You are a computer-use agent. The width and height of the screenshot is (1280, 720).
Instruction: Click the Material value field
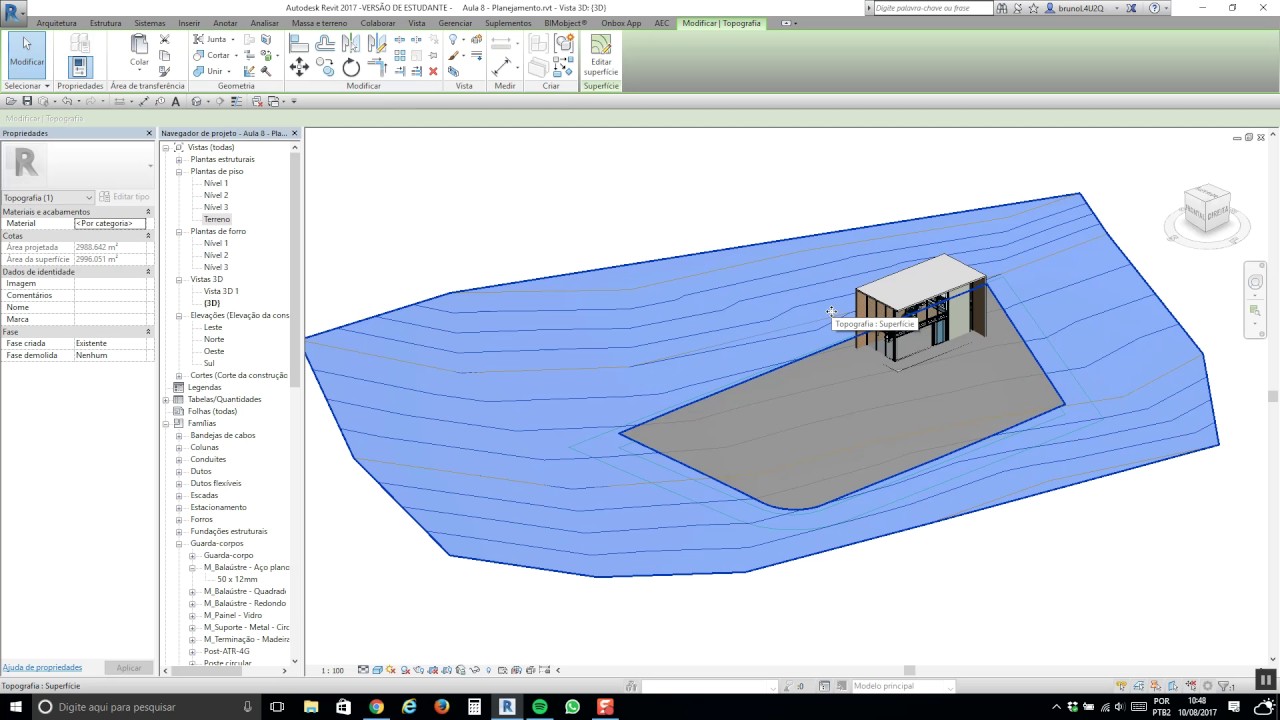(x=110, y=224)
